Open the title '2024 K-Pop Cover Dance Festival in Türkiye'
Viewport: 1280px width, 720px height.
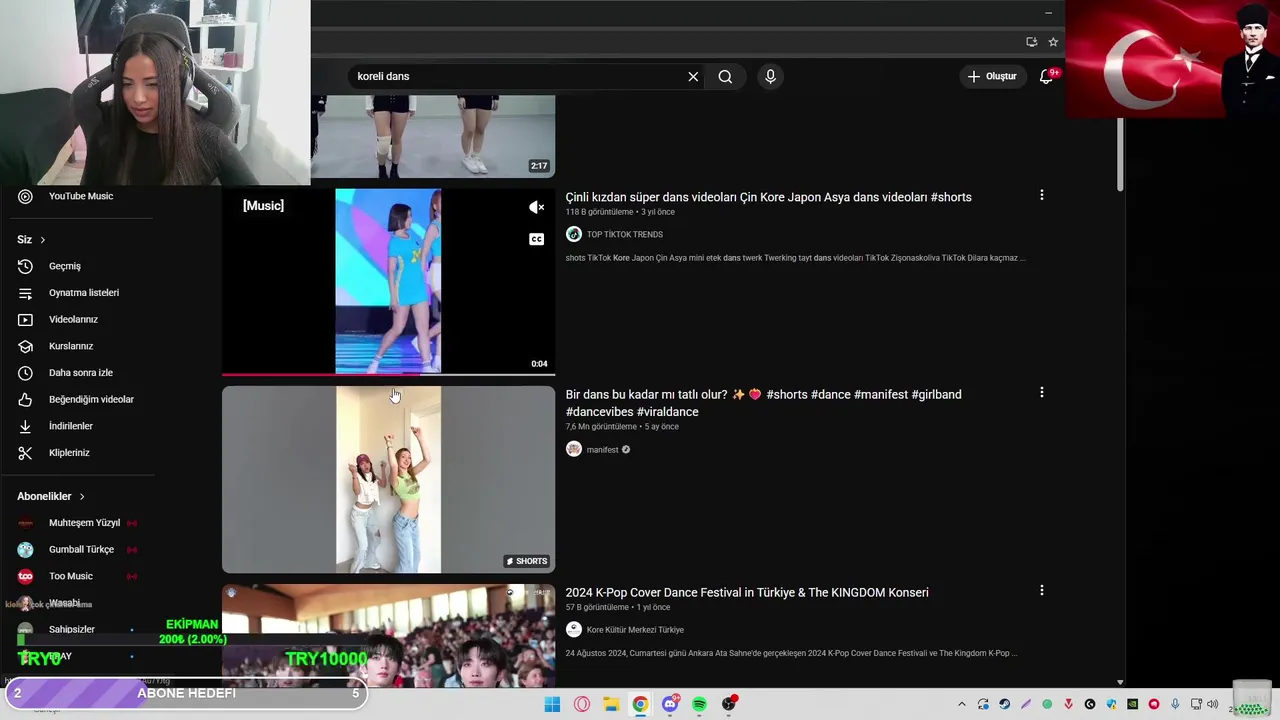(747, 592)
